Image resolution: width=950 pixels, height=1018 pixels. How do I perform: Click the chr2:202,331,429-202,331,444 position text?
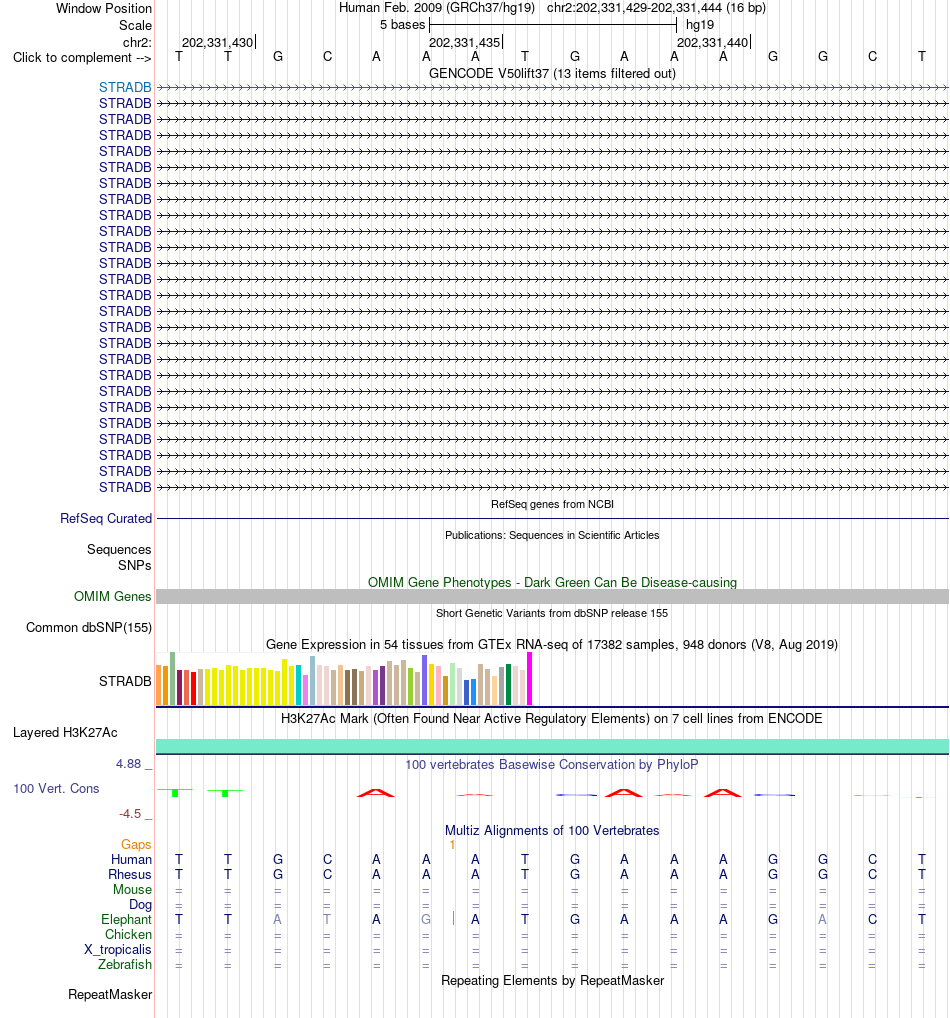click(x=634, y=8)
